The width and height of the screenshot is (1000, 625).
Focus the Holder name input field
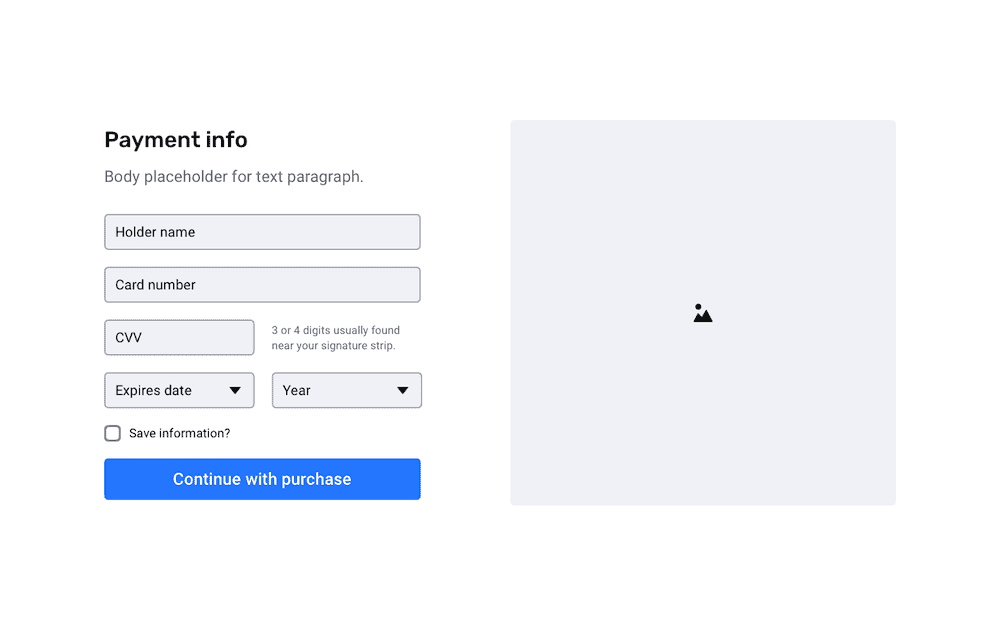point(262,232)
